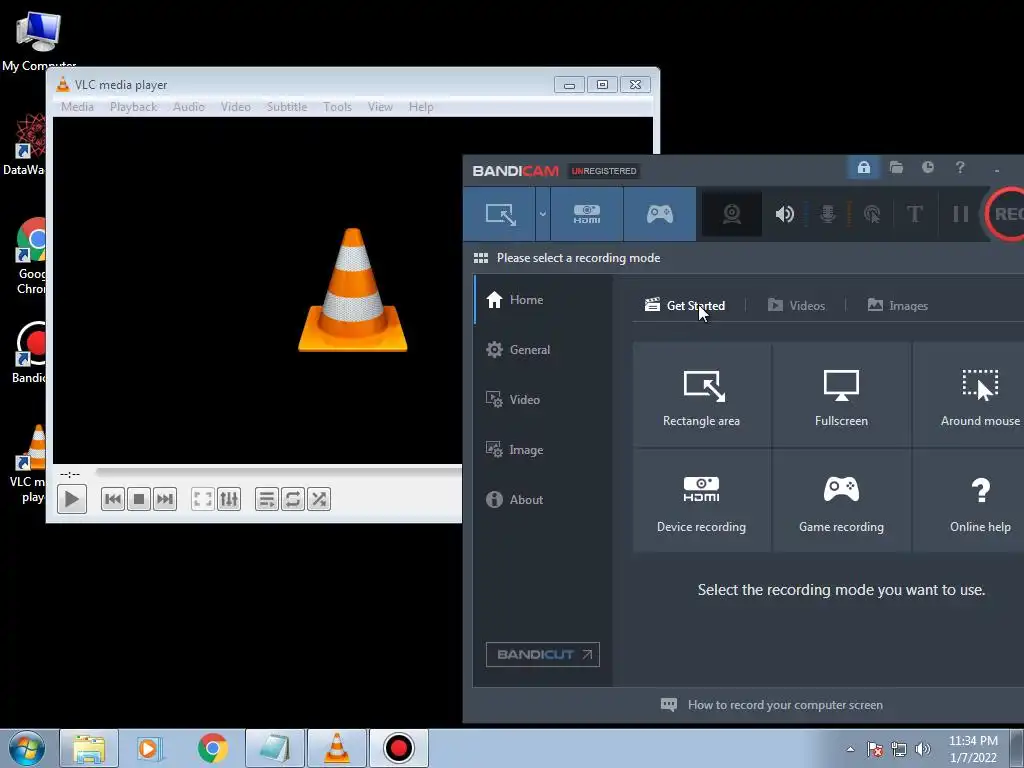Toggle microphone recording in Bandicam toolbar
Image resolution: width=1024 pixels, height=768 pixels.
coord(827,214)
